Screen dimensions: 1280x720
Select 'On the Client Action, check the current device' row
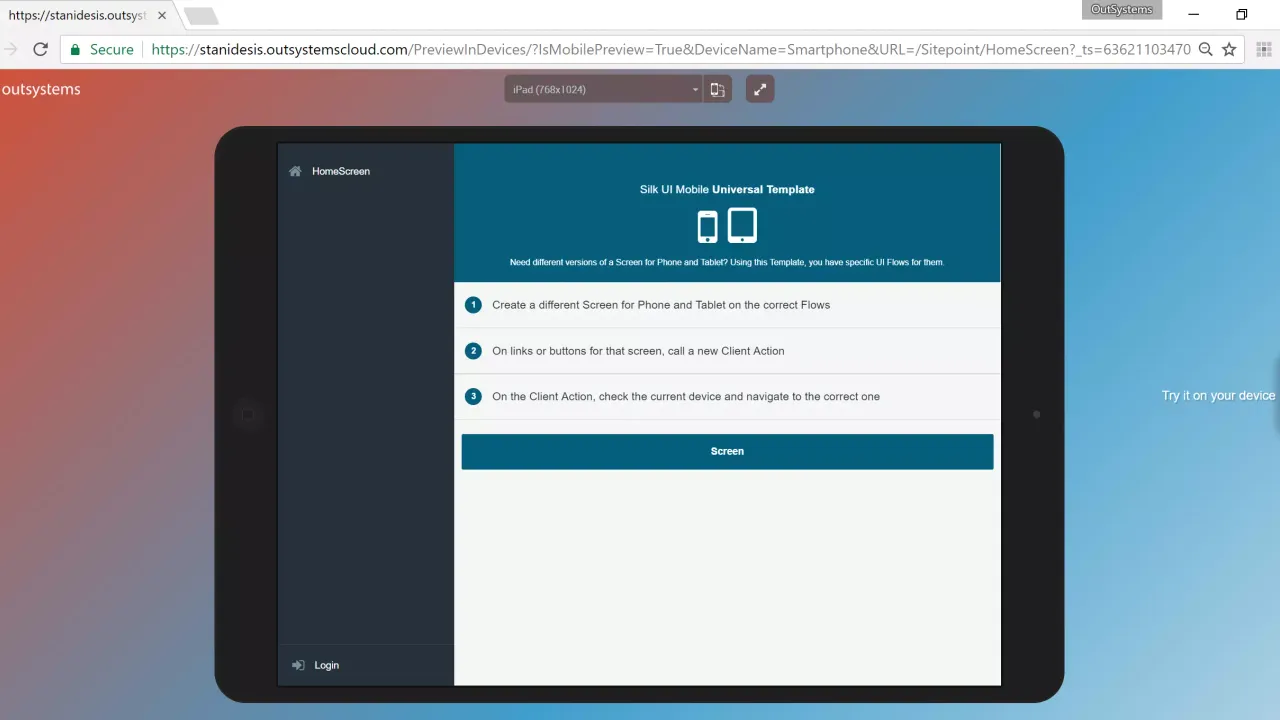click(x=727, y=397)
